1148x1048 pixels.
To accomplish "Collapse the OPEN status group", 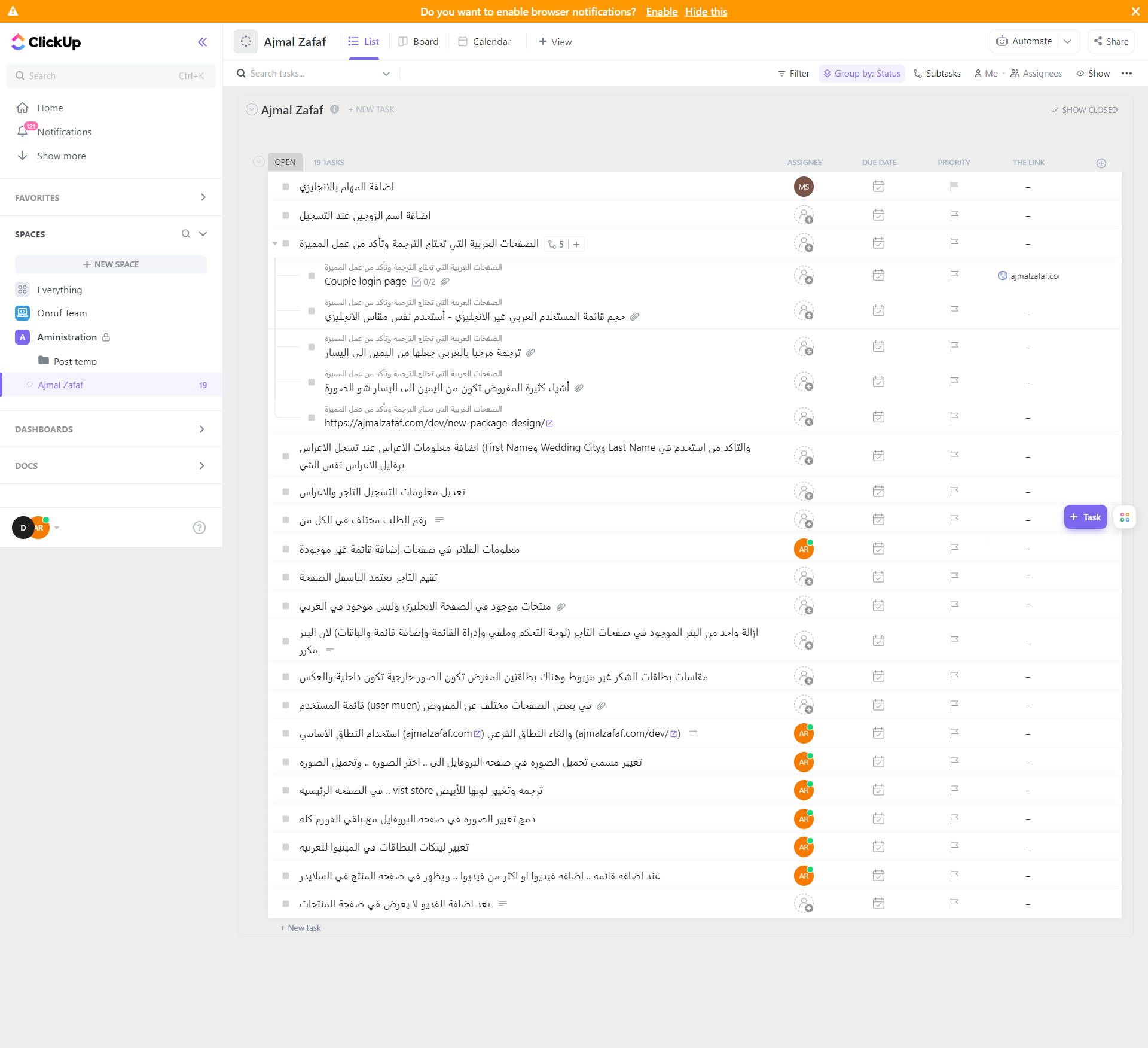I will (x=258, y=162).
